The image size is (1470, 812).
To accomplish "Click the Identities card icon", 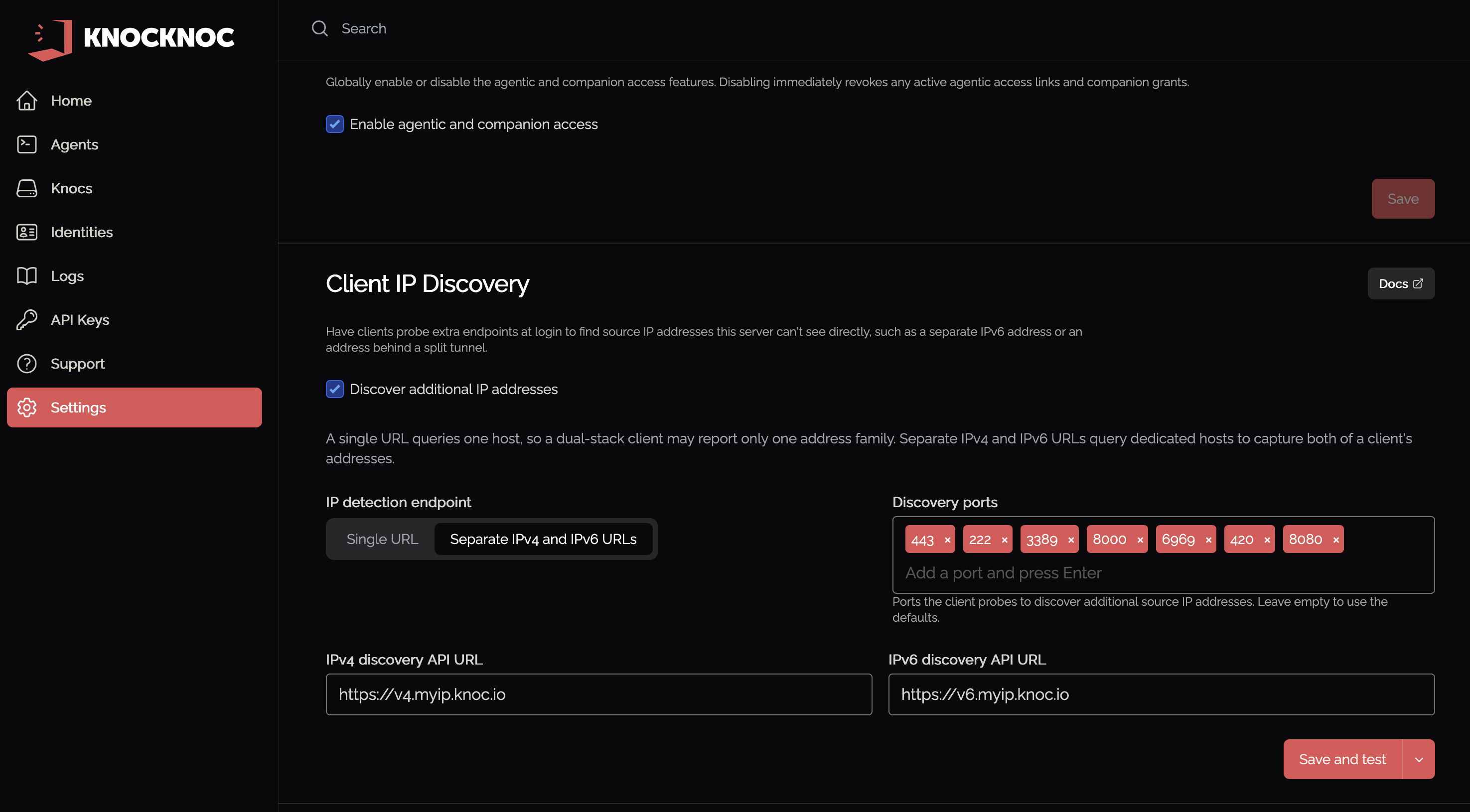I will (27, 232).
